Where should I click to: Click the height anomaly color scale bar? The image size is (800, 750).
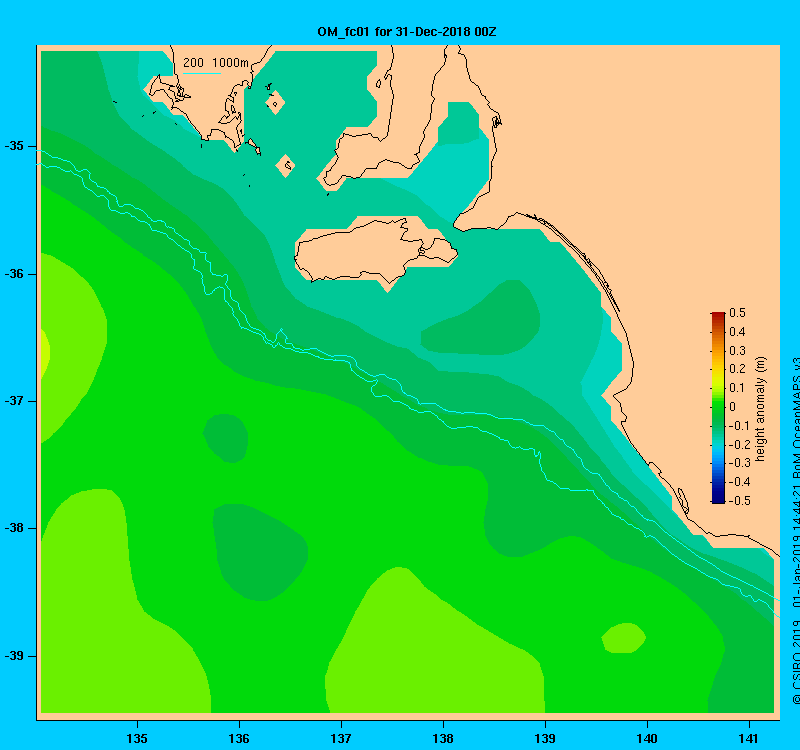coord(718,408)
